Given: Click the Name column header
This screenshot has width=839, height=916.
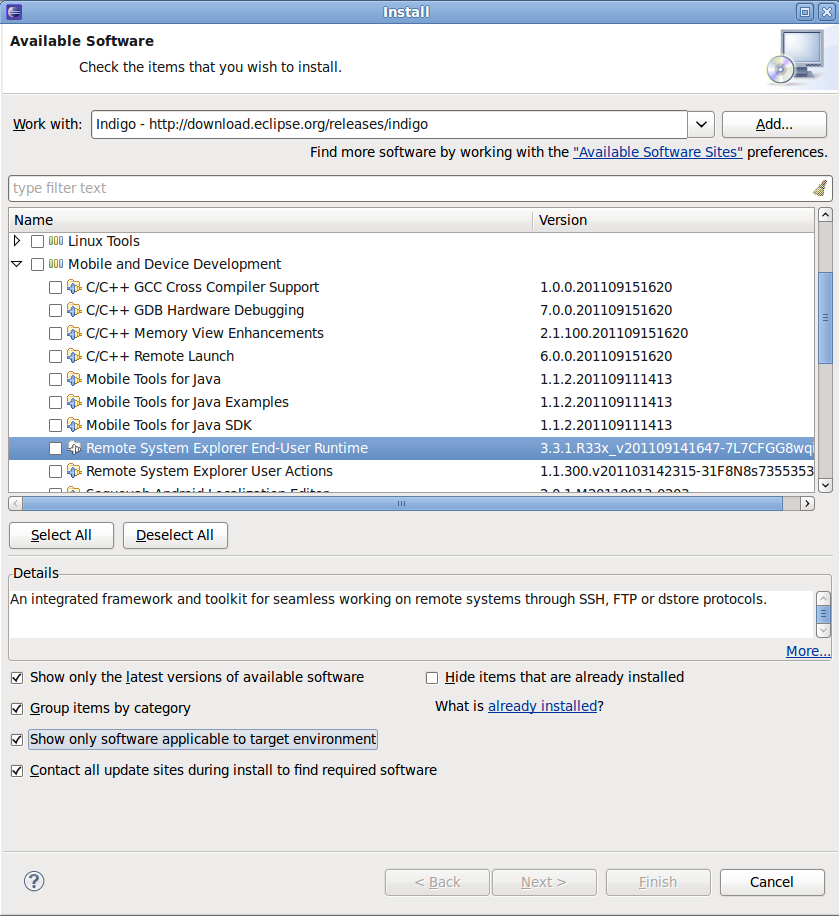Looking at the screenshot, I should coord(271,220).
